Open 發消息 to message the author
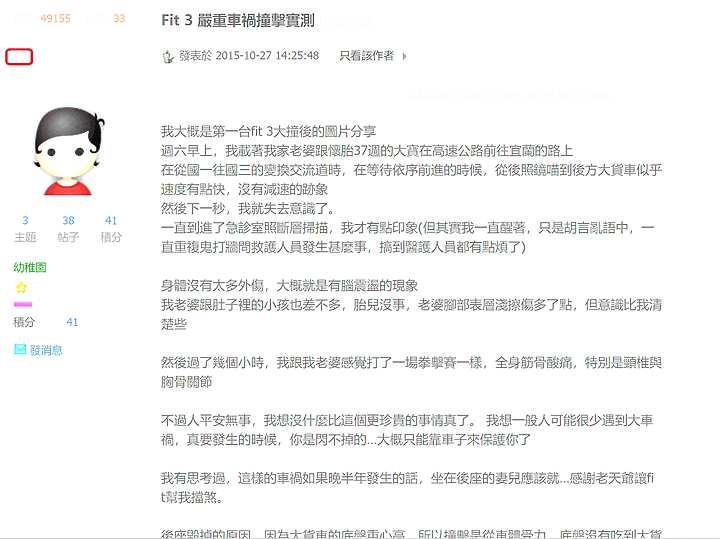The width and height of the screenshot is (720, 539). (46, 350)
